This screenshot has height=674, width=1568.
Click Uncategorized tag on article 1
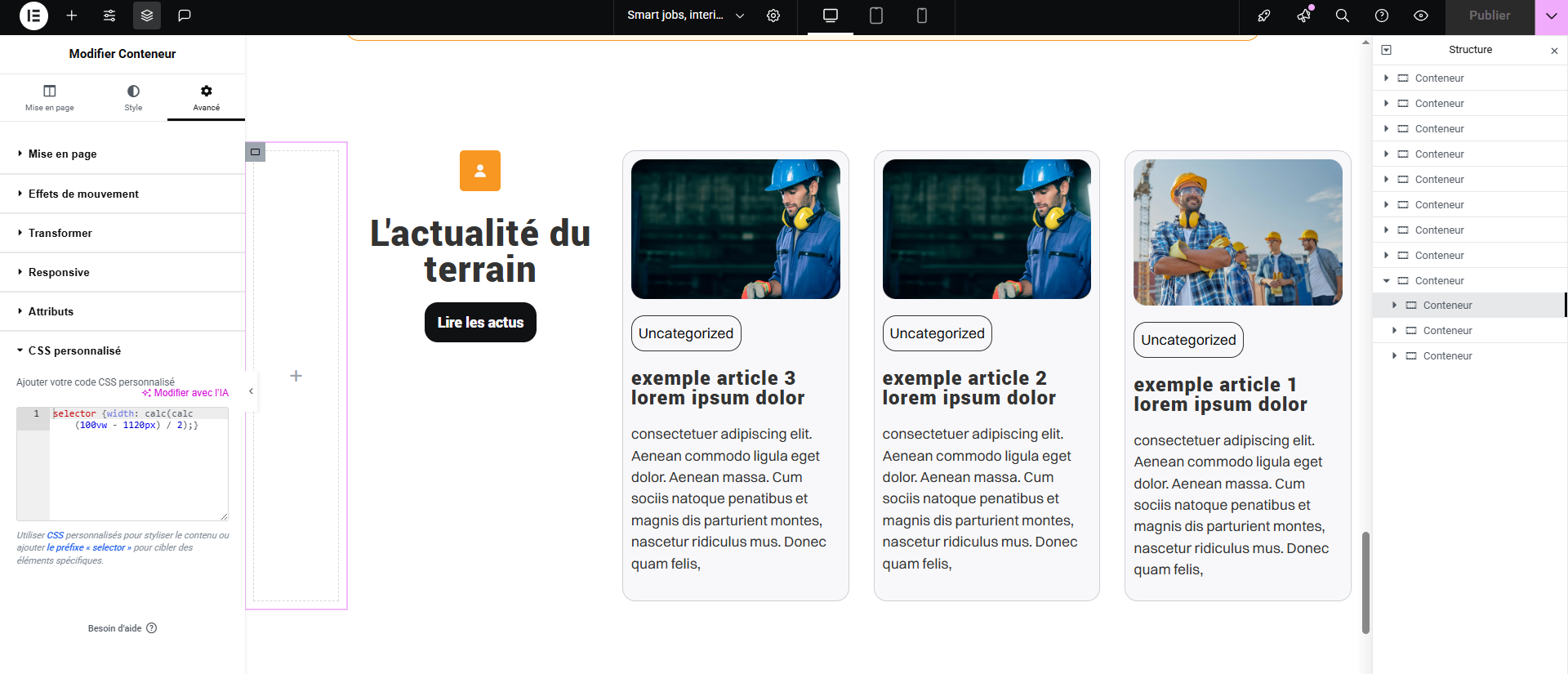point(1188,340)
